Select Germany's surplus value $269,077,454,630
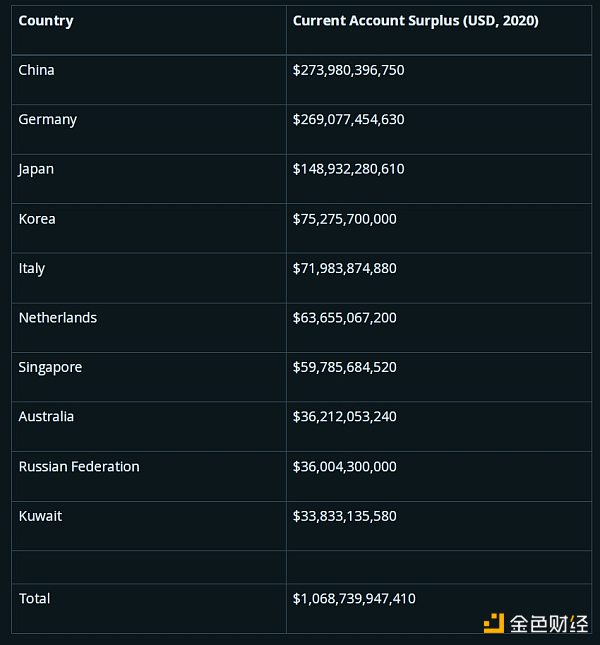This screenshot has height=645, width=600. pyautogui.click(x=348, y=120)
